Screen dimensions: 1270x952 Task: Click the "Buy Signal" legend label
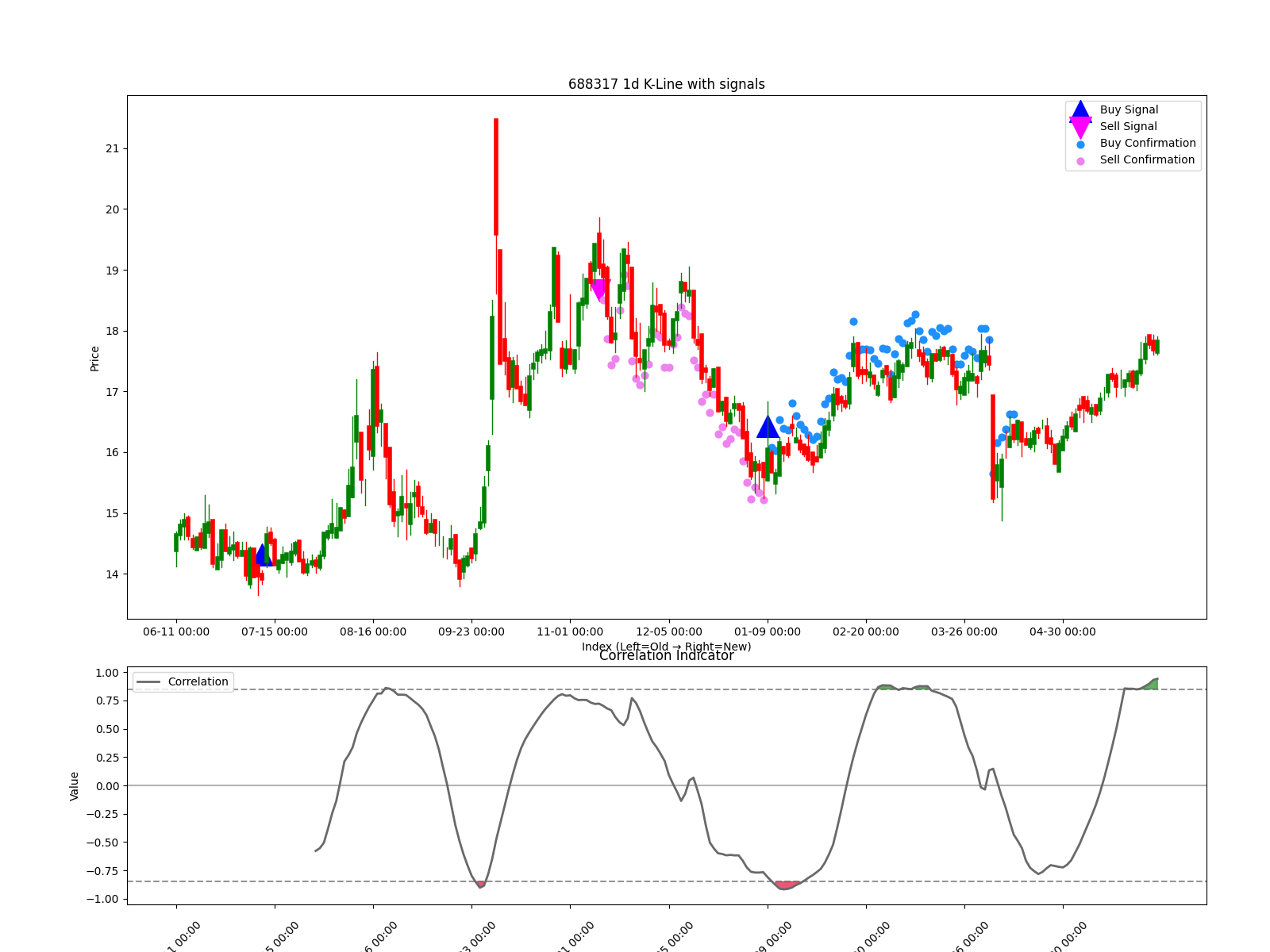tap(1129, 109)
